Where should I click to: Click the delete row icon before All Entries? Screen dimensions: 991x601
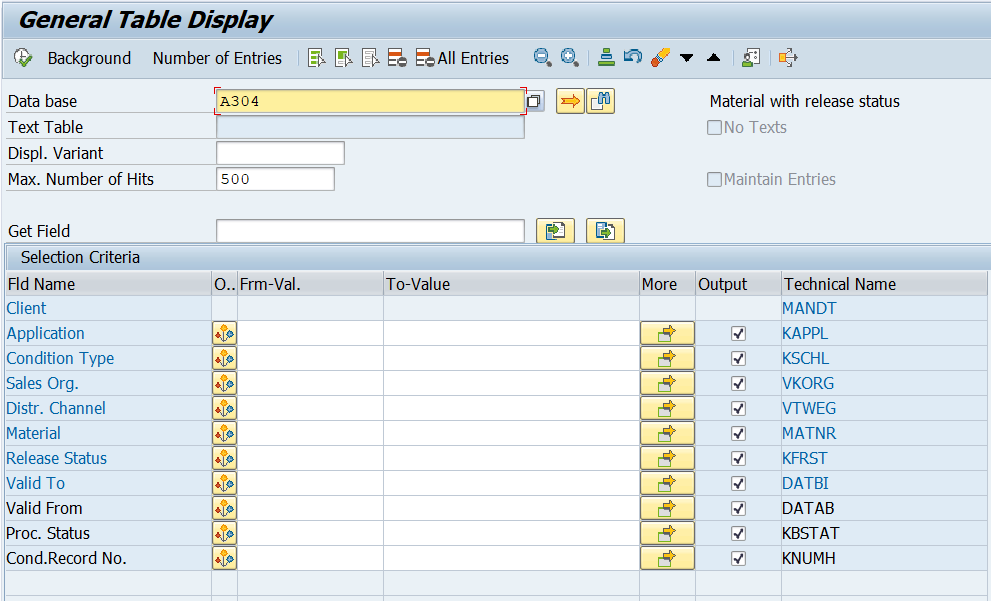click(x=398, y=58)
